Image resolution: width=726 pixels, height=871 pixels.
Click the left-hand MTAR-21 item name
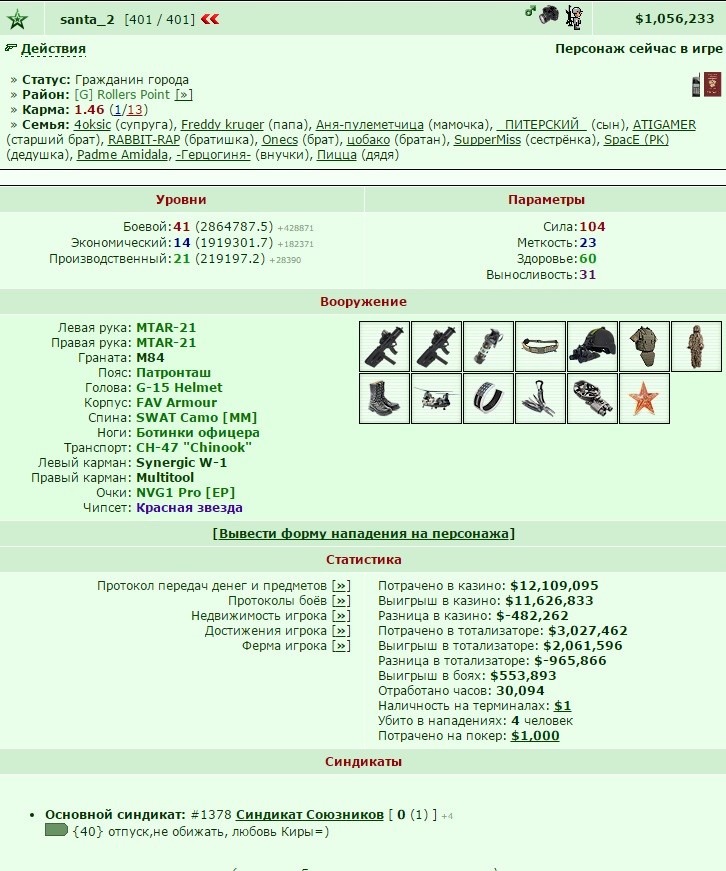click(x=166, y=328)
